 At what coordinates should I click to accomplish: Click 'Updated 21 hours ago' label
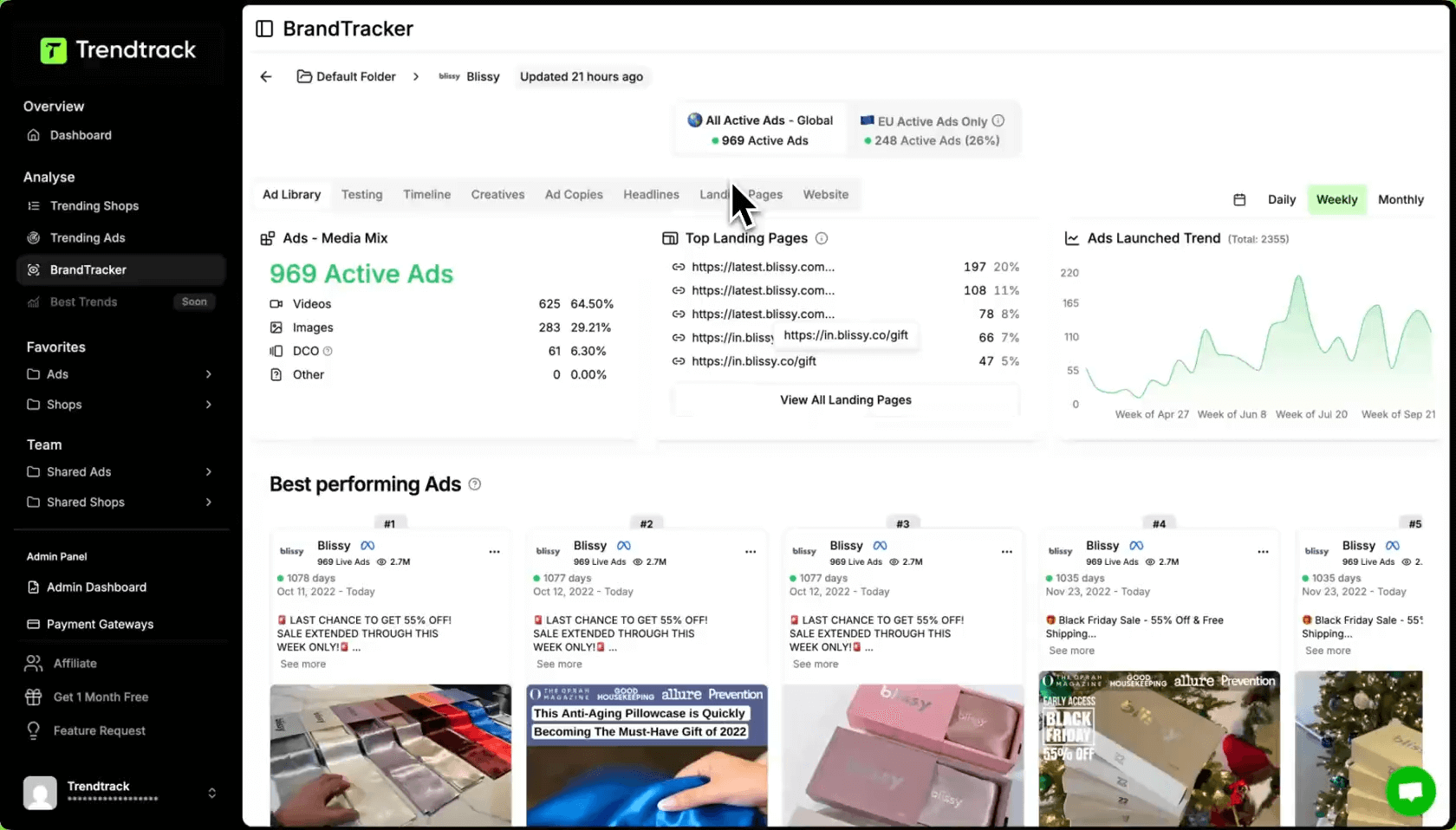581,76
